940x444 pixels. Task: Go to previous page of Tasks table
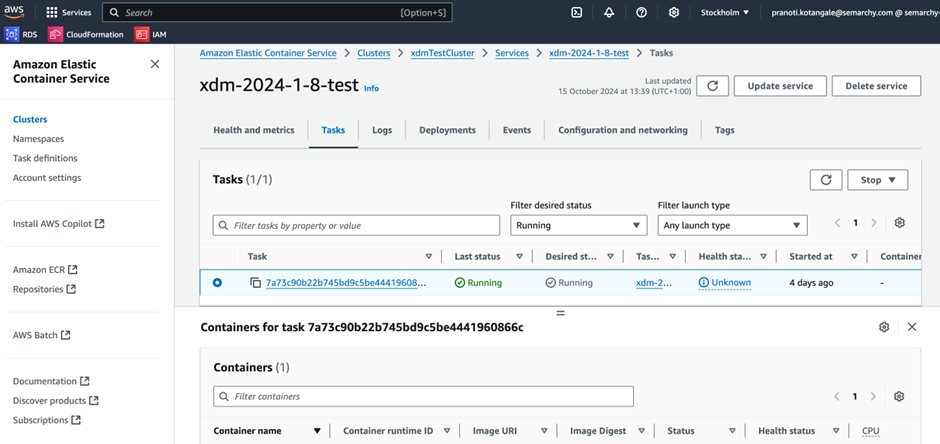837,223
